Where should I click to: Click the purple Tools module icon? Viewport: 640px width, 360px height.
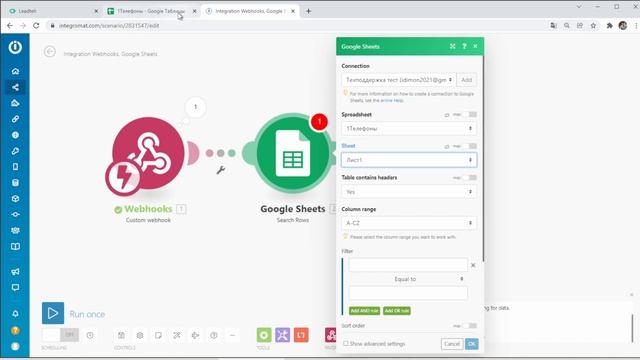(x=282, y=335)
